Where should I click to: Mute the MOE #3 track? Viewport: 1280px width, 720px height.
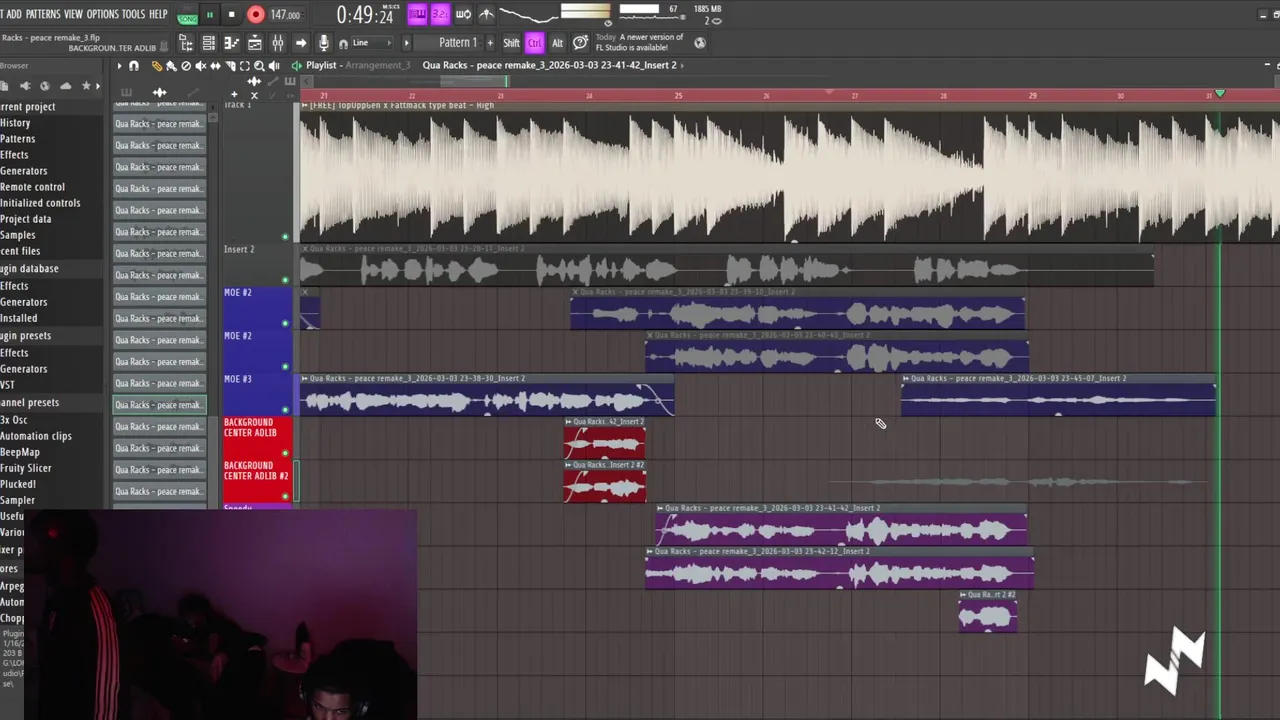pyautogui.click(x=285, y=410)
